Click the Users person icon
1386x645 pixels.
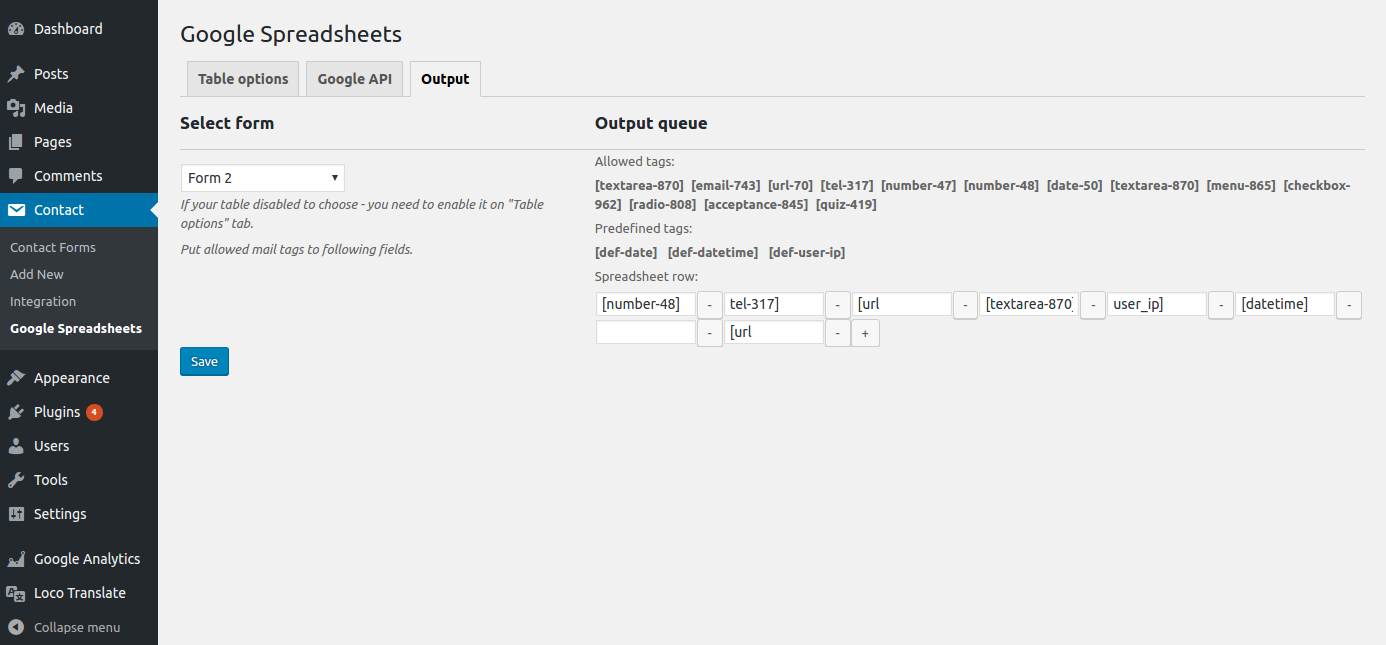pos(16,446)
